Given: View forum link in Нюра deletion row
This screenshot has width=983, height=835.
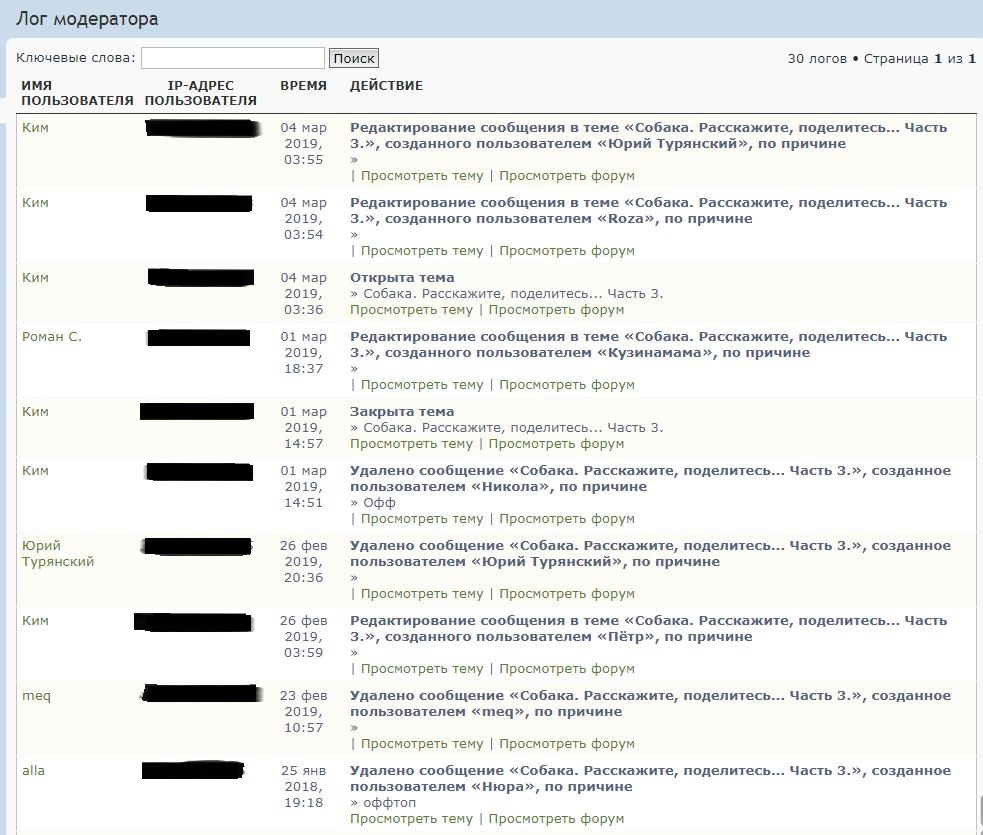Looking at the screenshot, I should coord(556,819).
